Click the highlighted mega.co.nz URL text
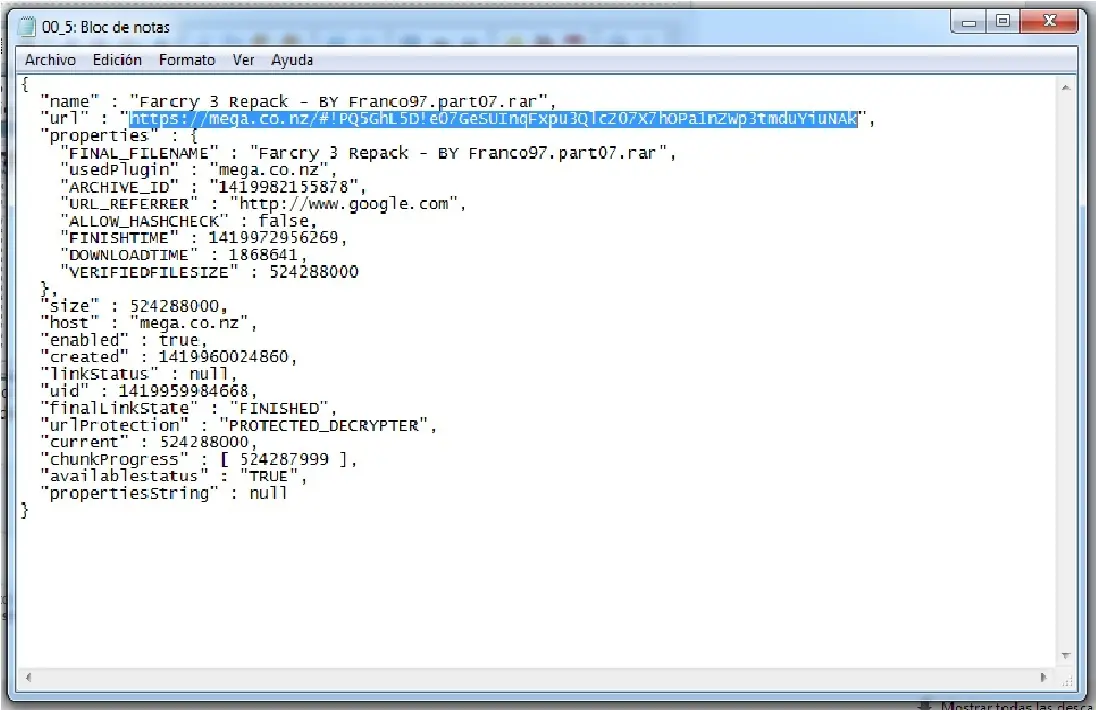The width and height of the screenshot is (1096, 710). [493, 119]
